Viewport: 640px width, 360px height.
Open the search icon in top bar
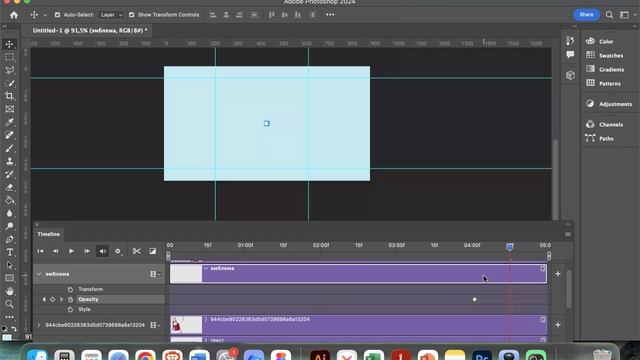[x=609, y=15]
